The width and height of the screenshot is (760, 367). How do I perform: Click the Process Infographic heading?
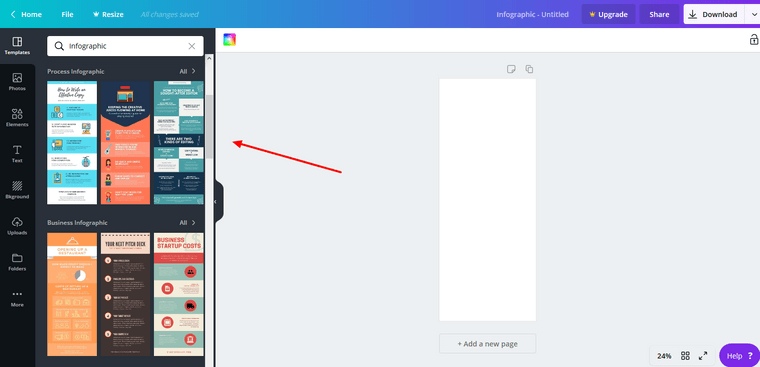point(76,71)
